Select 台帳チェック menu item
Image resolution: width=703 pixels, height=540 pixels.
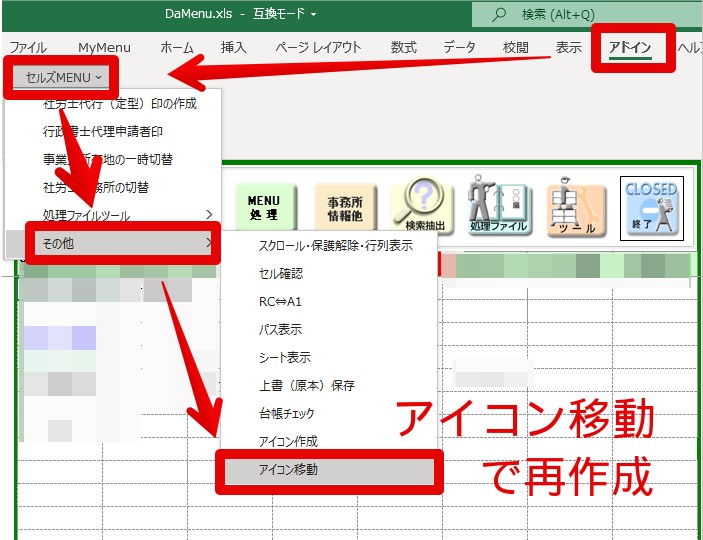tap(286, 414)
